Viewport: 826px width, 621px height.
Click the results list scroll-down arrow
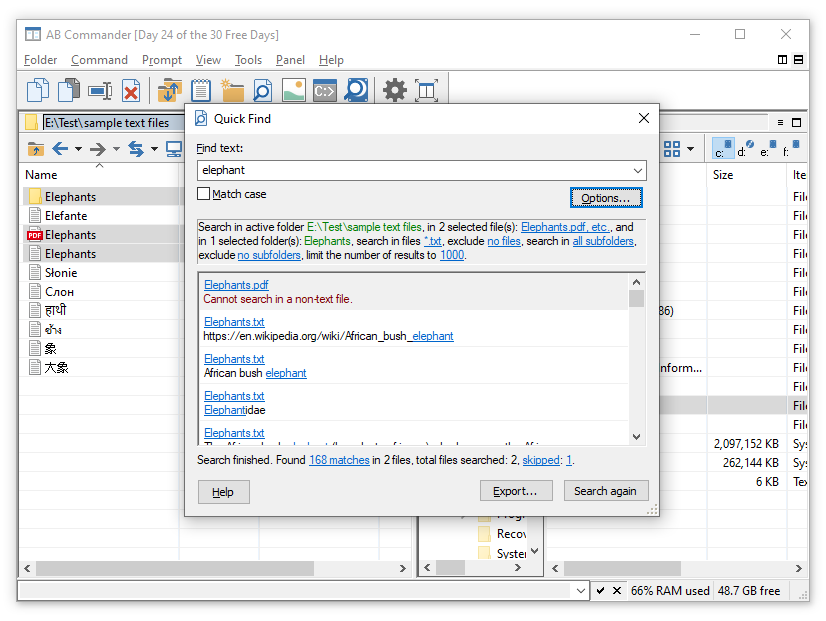click(x=637, y=436)
